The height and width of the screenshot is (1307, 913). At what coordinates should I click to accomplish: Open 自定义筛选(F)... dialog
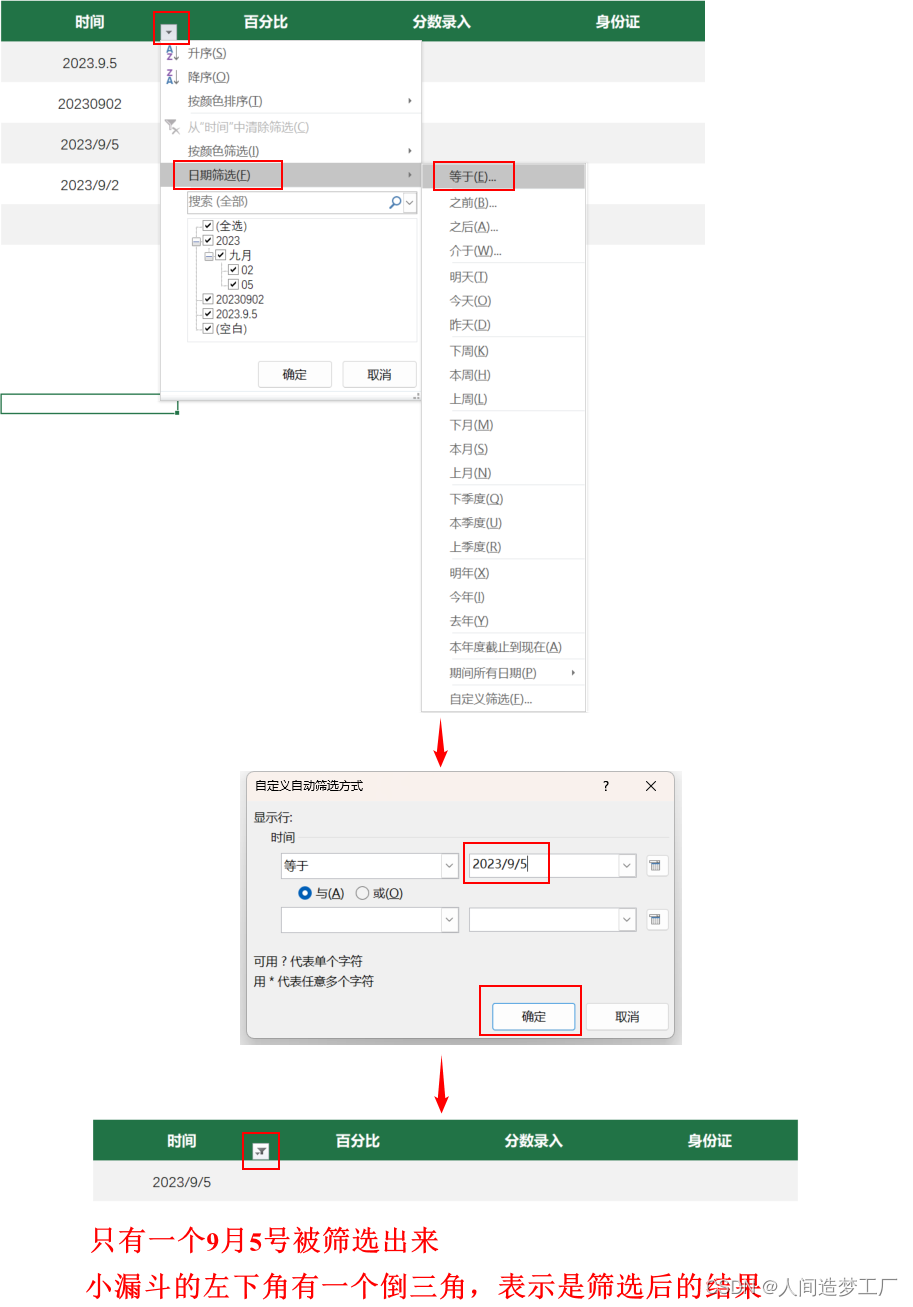(x=503, y=699)
